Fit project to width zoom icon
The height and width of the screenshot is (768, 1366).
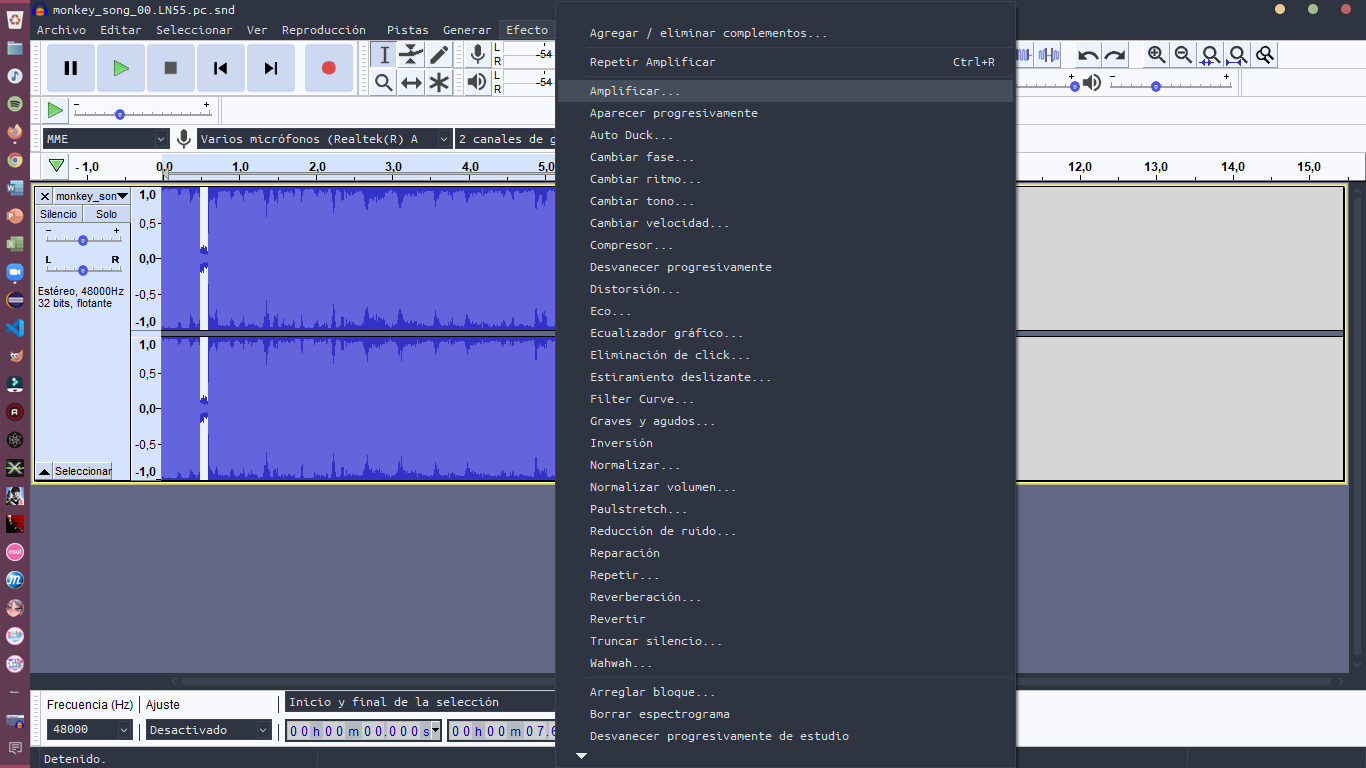point(1238,55)
